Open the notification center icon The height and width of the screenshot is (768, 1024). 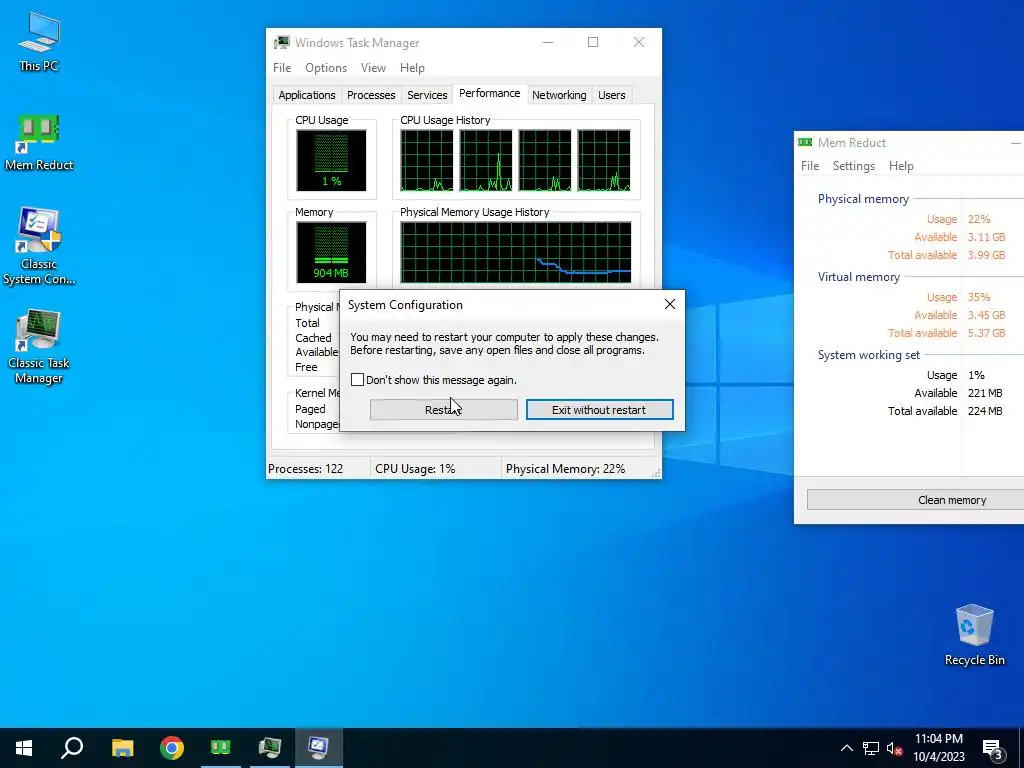pyautogui.click(x=993, y=749)
